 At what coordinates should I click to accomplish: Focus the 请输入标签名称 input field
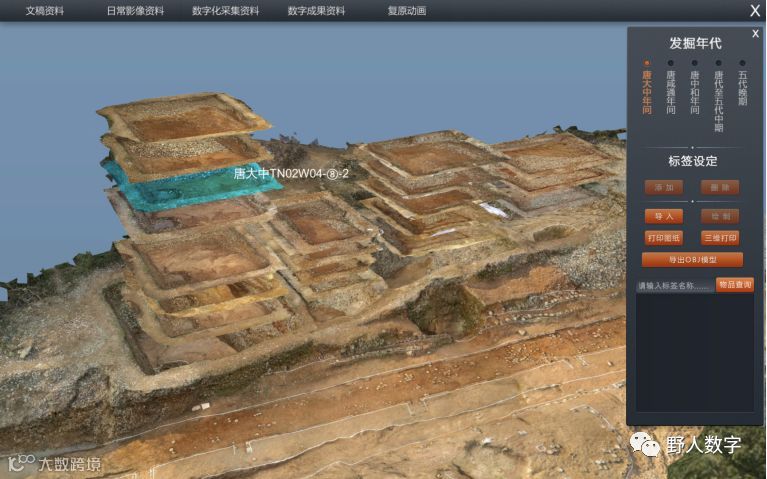point(676,286)
